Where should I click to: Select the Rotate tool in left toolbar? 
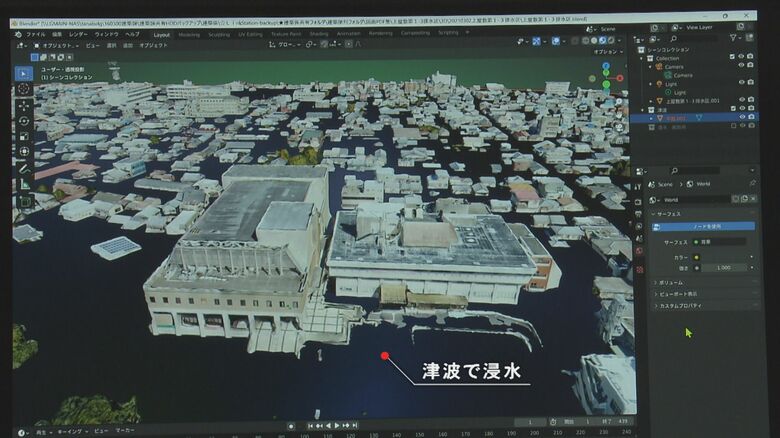(x=24, y=120)
